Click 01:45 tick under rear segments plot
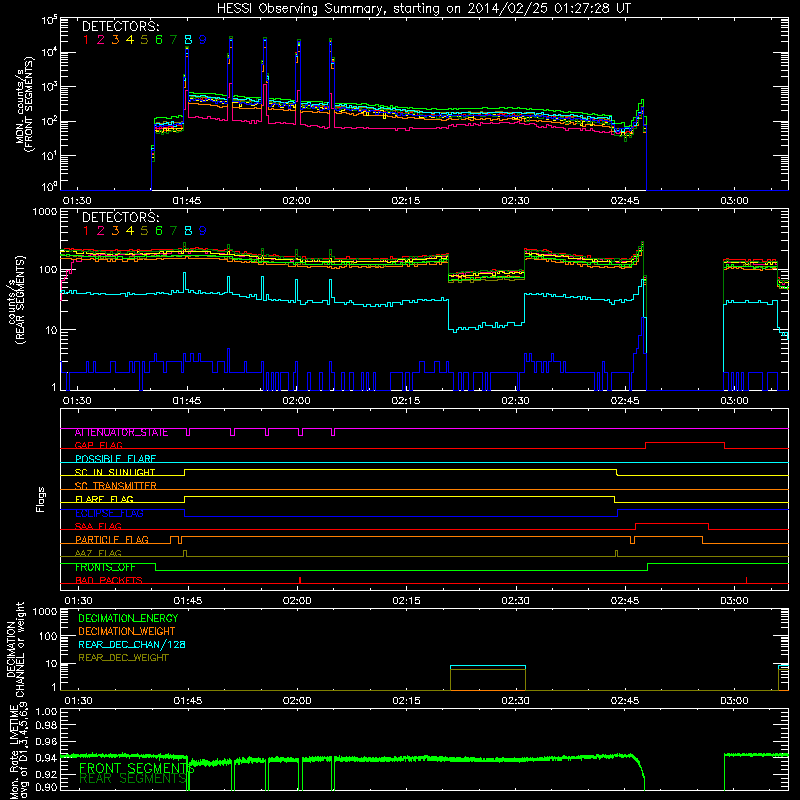The width and height of the screenshot is (800, 800). click(187, 401)
